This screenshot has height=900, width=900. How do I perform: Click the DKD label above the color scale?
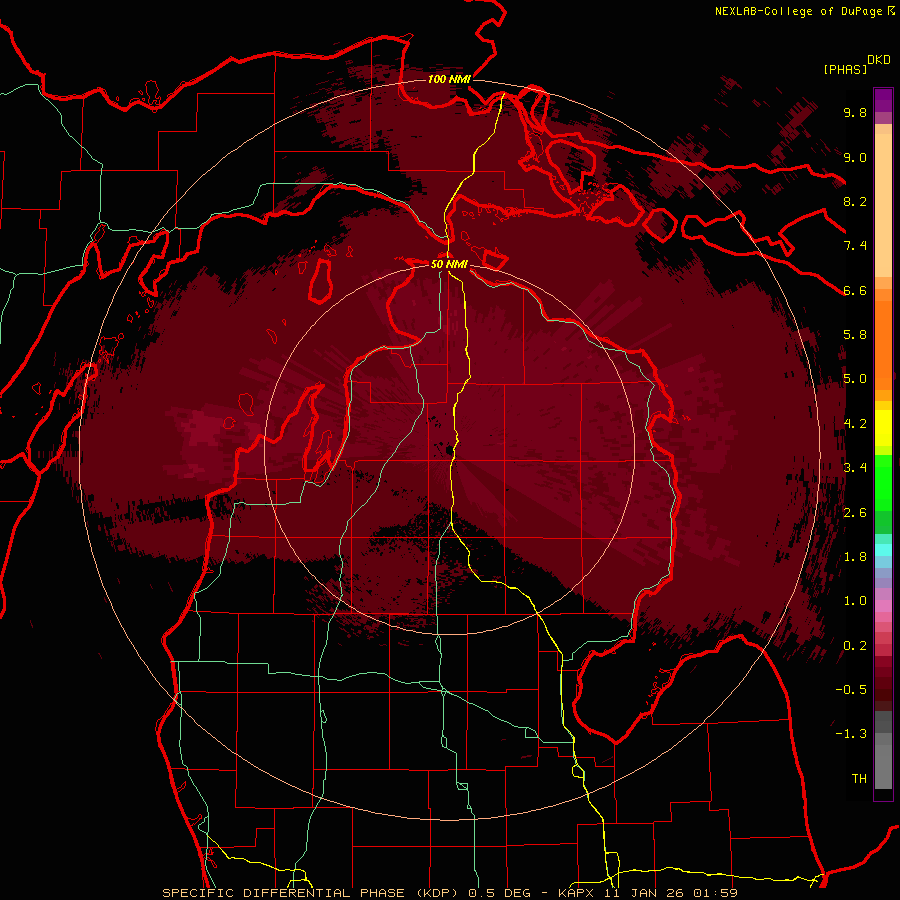click(x=879, y=60)
